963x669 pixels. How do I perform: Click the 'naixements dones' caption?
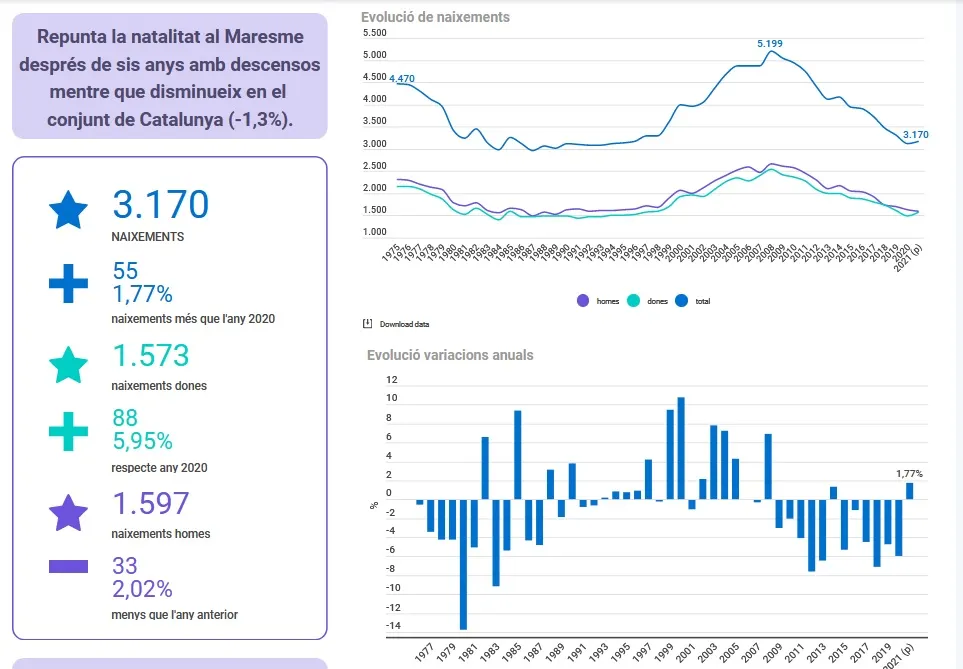click(159, 386)
